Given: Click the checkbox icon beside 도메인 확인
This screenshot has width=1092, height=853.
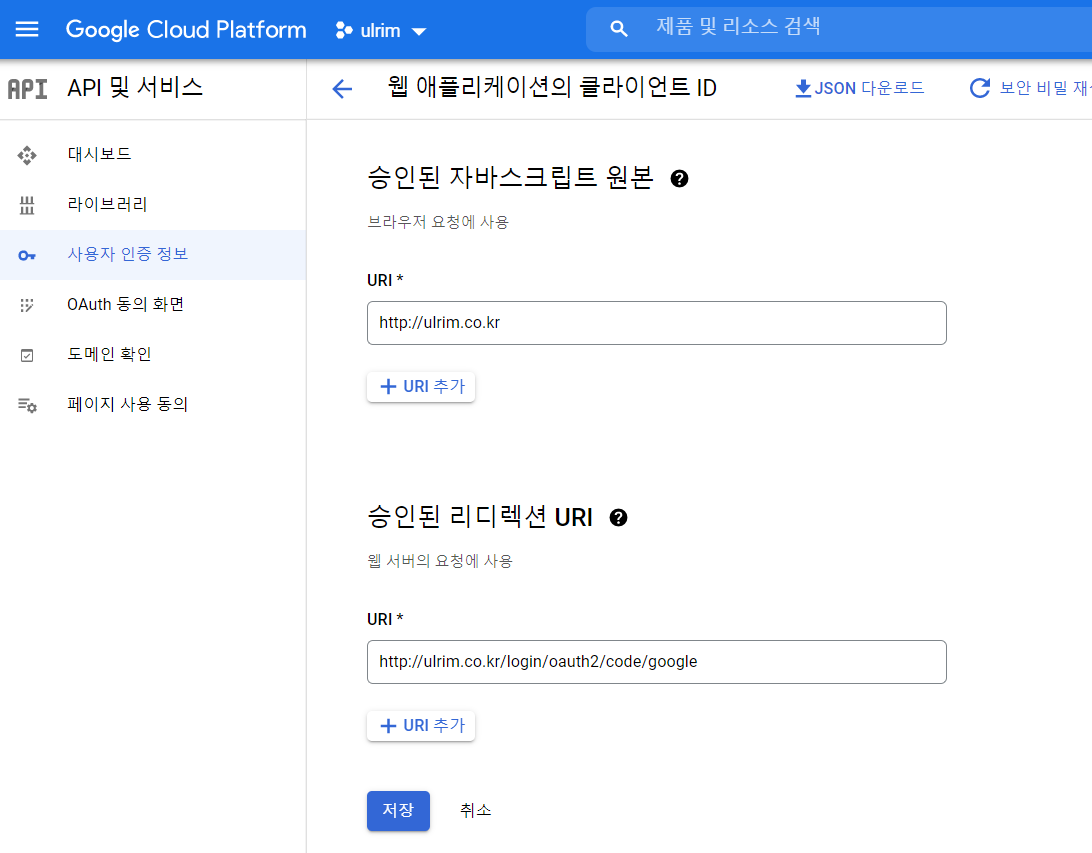Looking at the screenshot, I should pyautogui.click(x=26, y=356).
